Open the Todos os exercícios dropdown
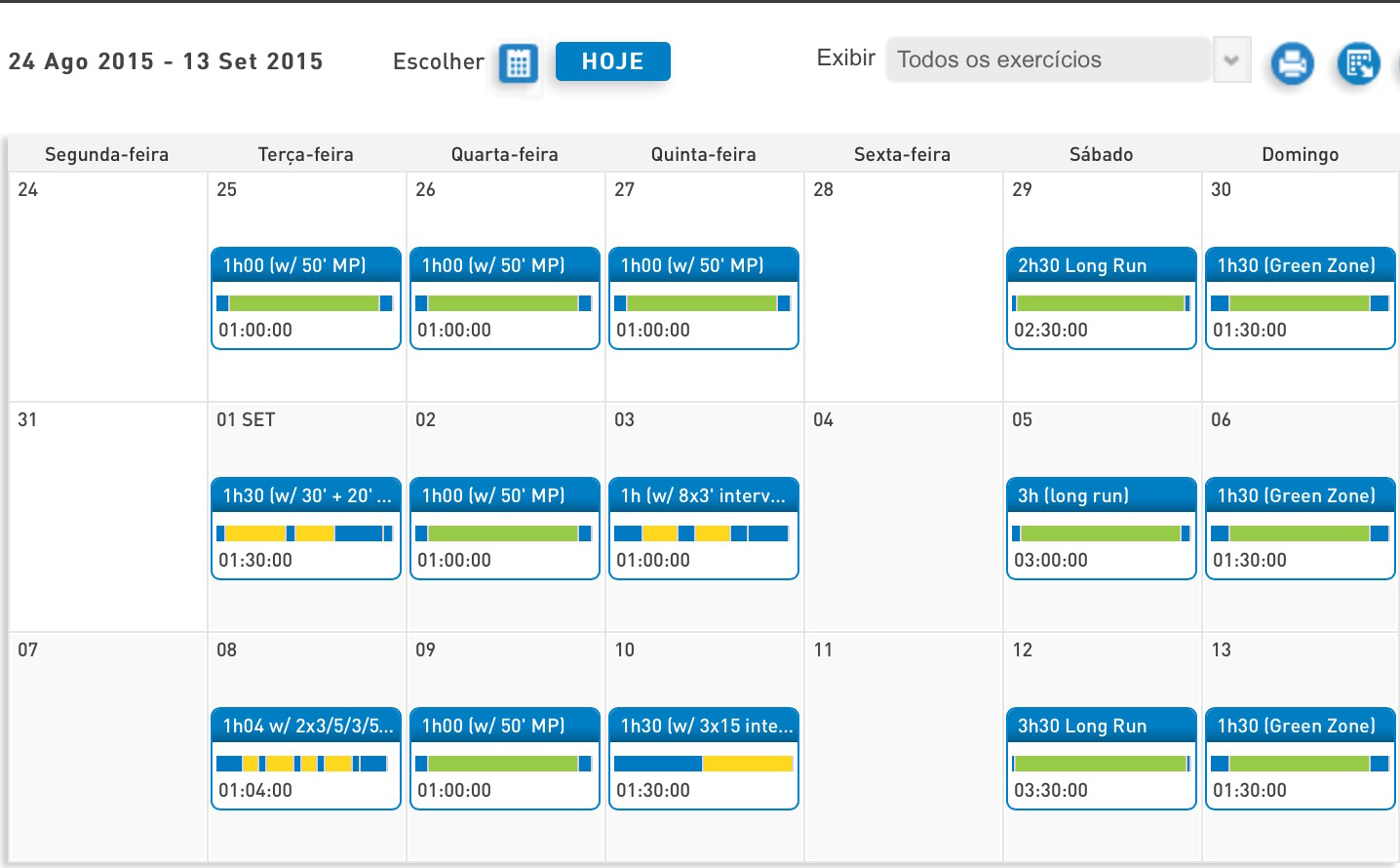Image resolution: width=1400 pixels, height=868 pixels. [x=1048, y=60]
